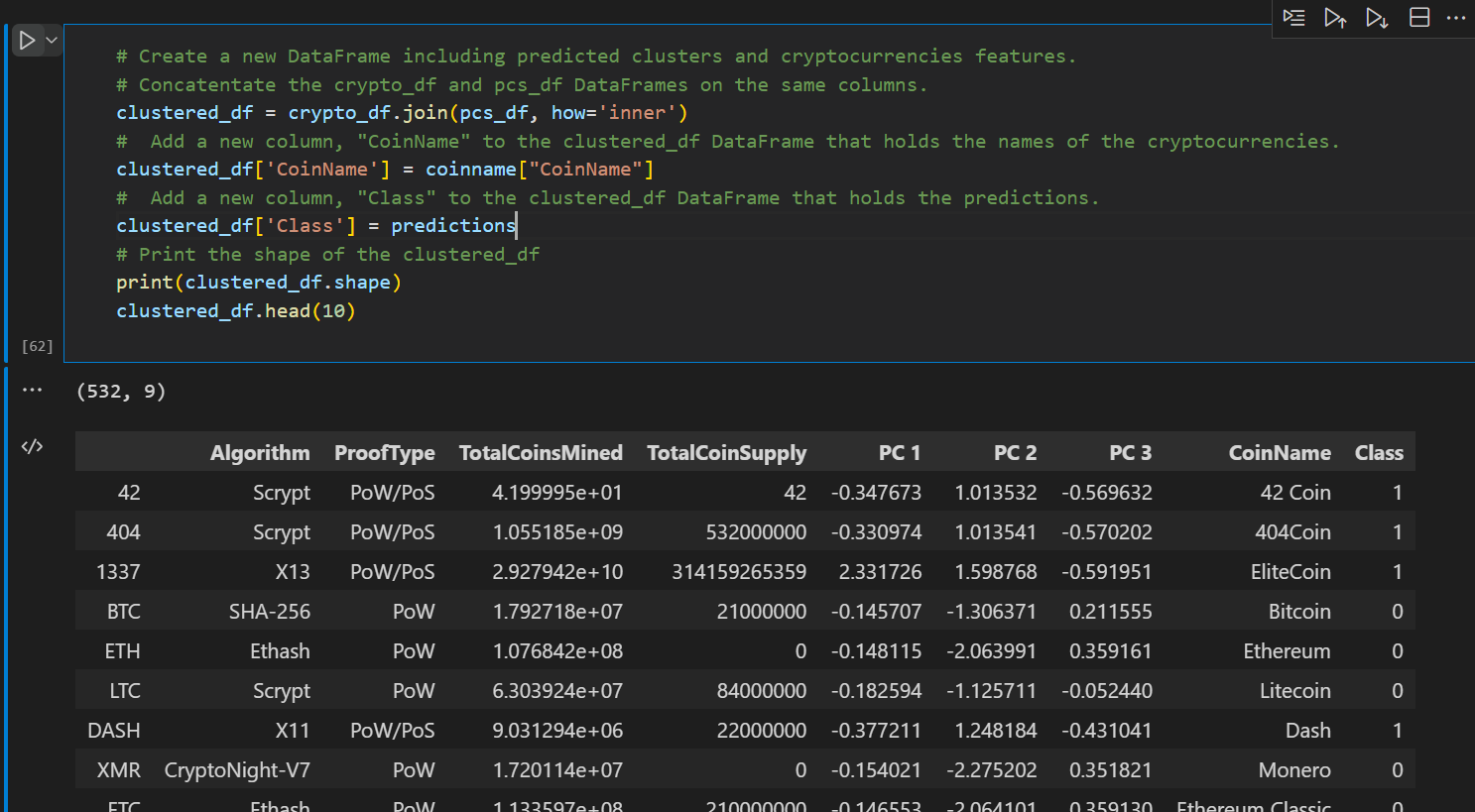
Task: Click the X11 algorithm cell
Action: [293, 731]
